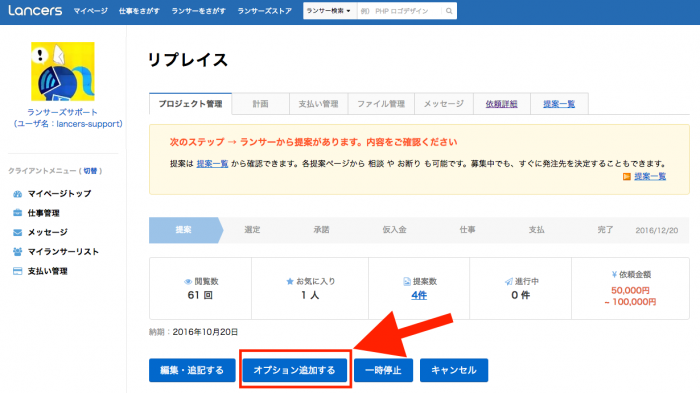
Task: Click the document icon beside 提案数
Action: tap(407, 282)
